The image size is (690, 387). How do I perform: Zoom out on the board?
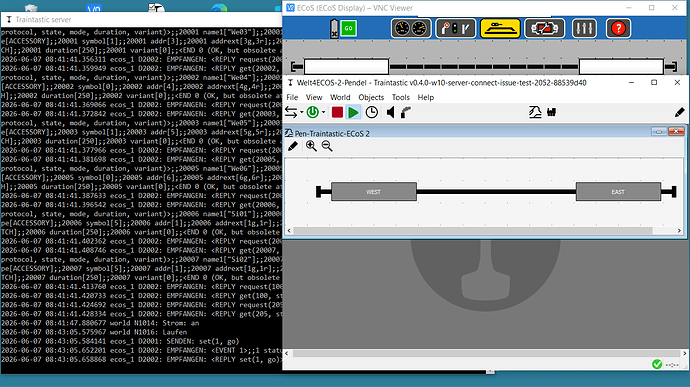point(327,146)
